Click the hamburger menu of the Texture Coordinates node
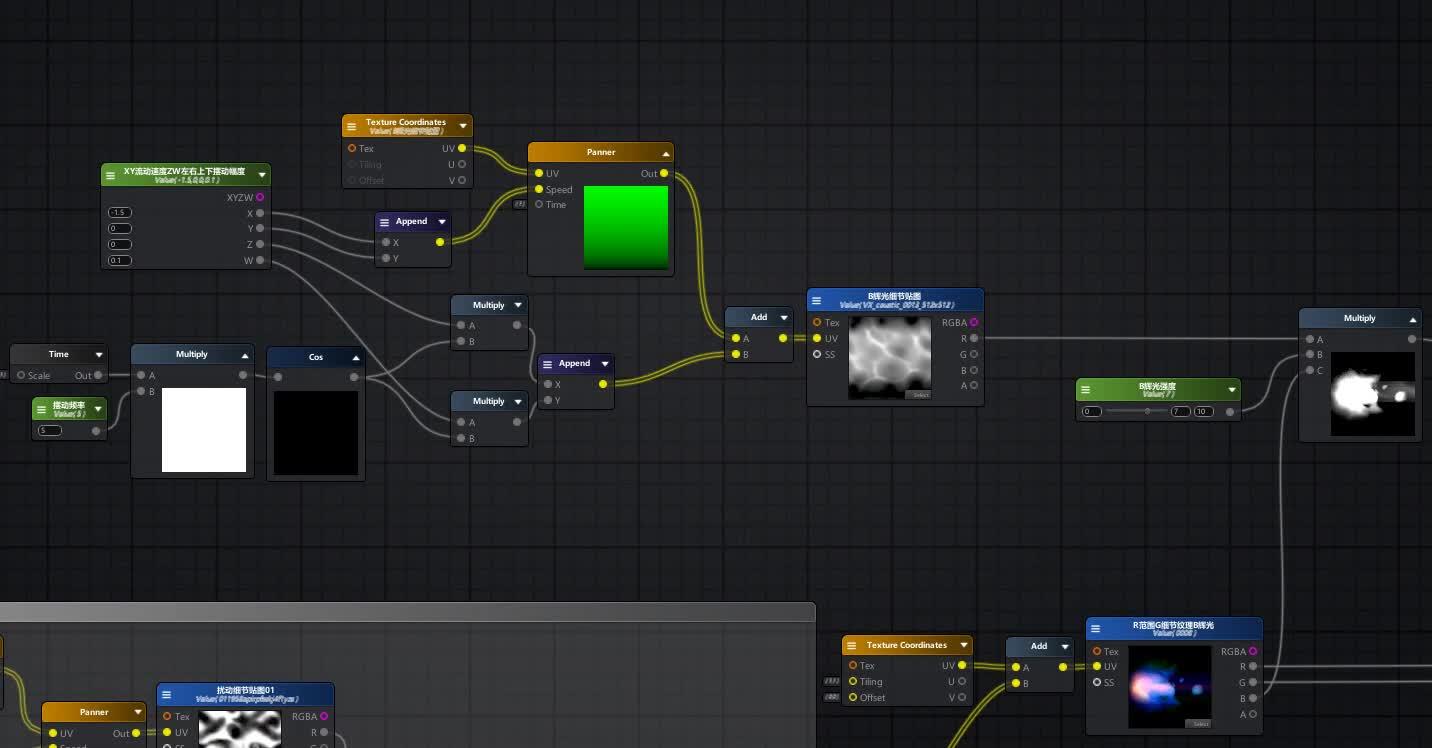Viewport: 1432px width, 748px height. point(351,126)
